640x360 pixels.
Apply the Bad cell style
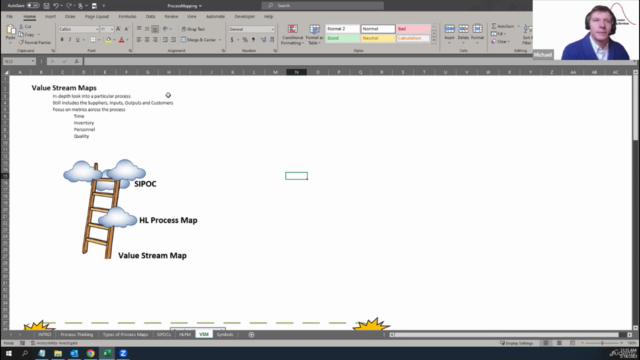[413, 29]
